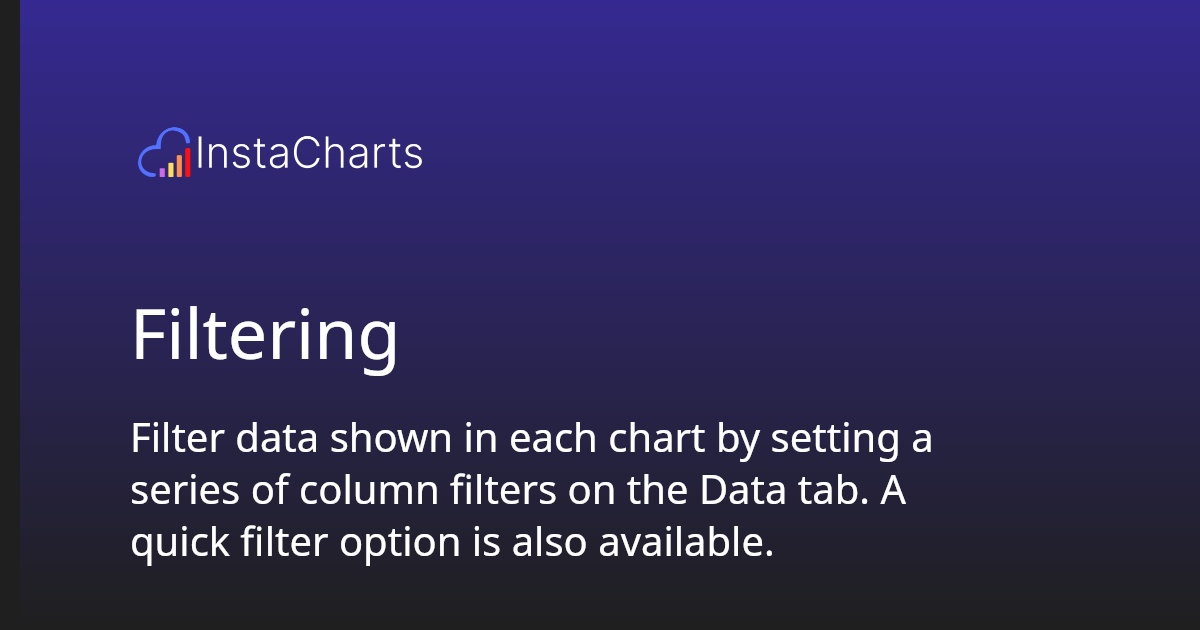The image size is (1200, 630).
Task: Click the red bar in the logo
Action: (187, 162)
